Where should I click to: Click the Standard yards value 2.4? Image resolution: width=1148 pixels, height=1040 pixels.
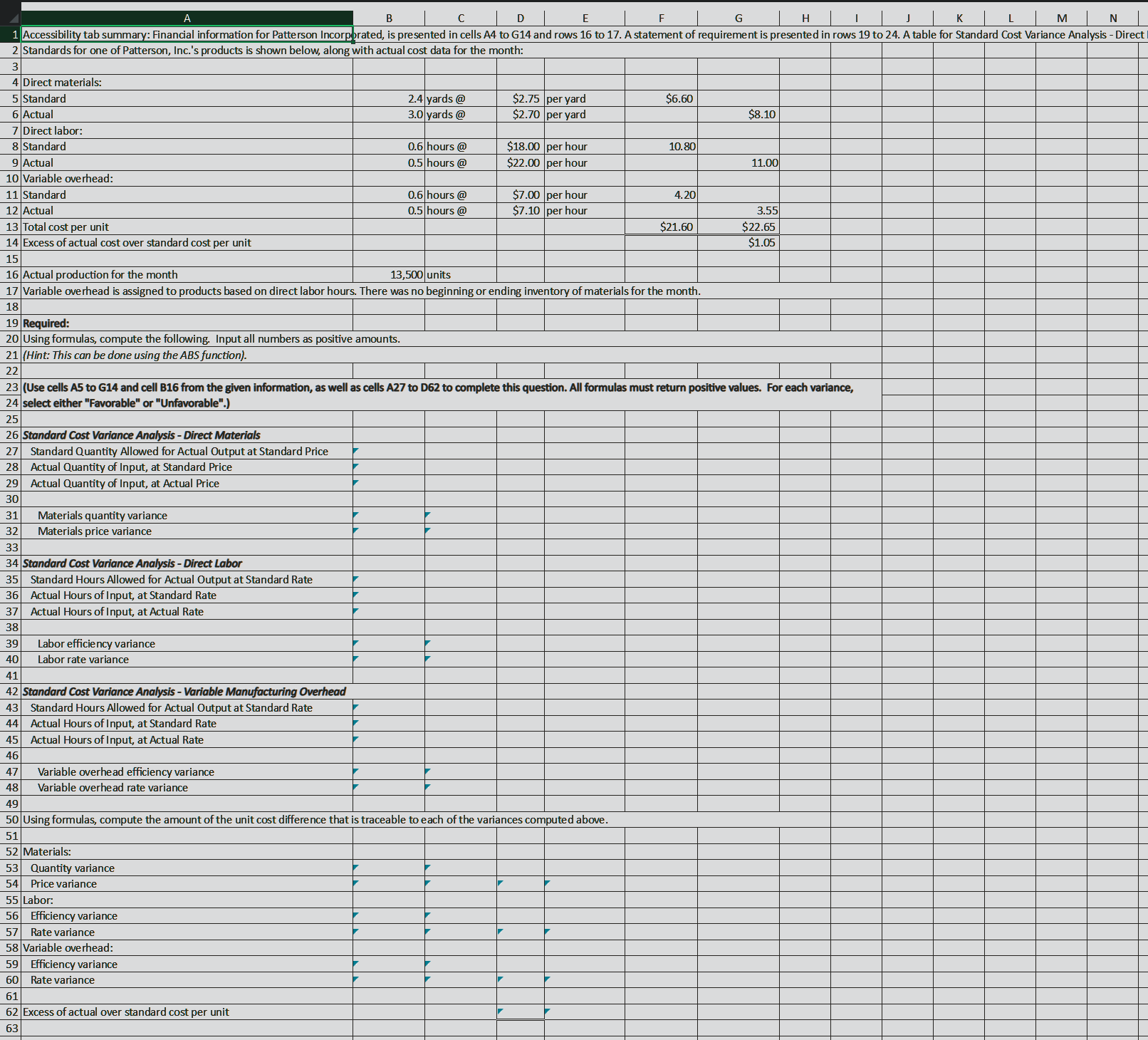(389, 98)
